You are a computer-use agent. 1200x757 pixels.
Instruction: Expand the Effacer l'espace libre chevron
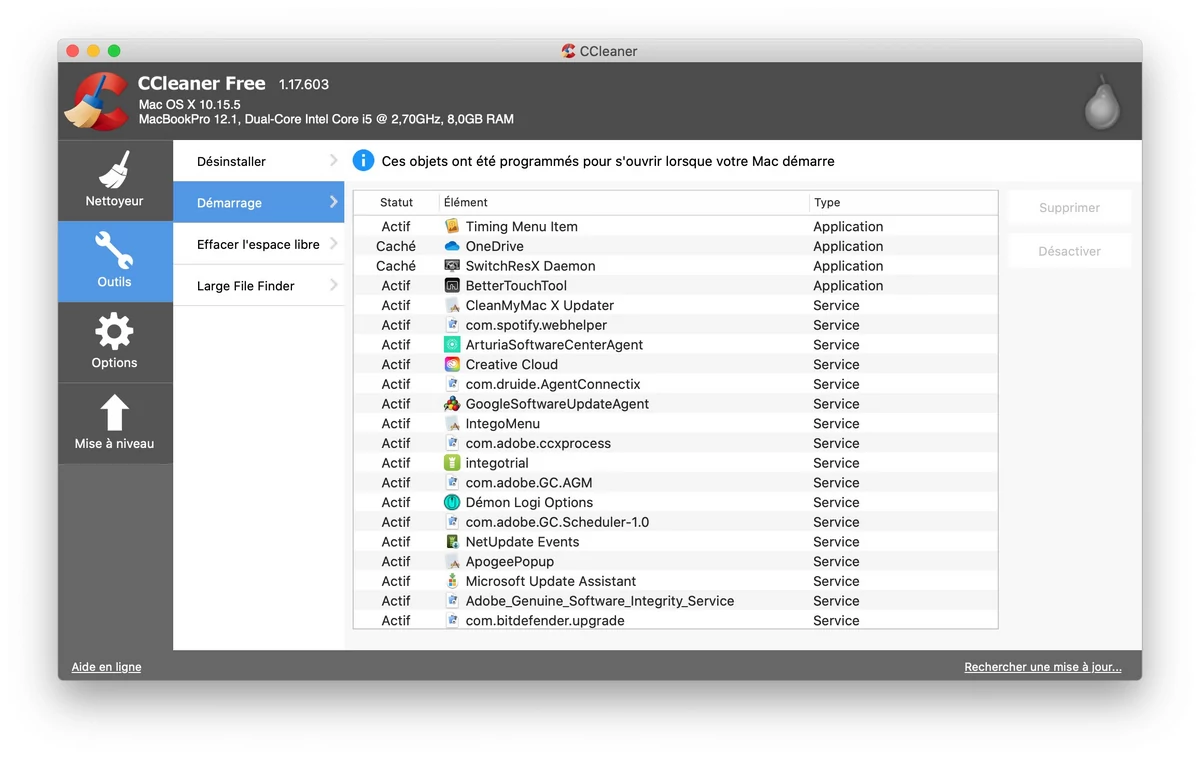[x=334, y=244]
